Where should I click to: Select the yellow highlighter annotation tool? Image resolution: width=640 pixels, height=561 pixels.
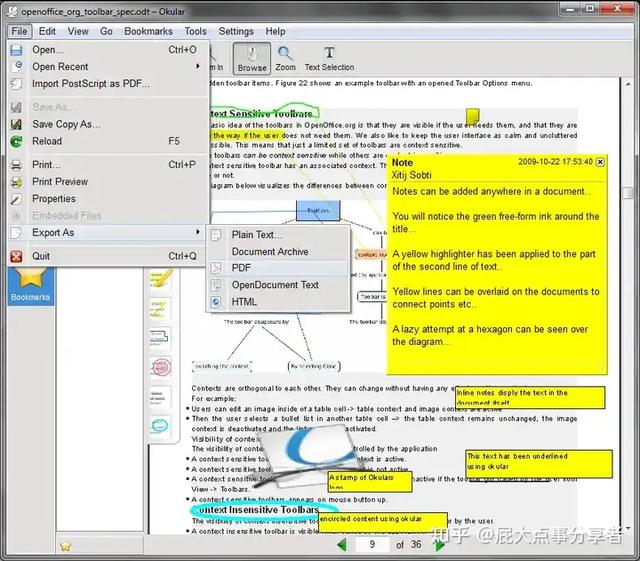click(160, 278)
